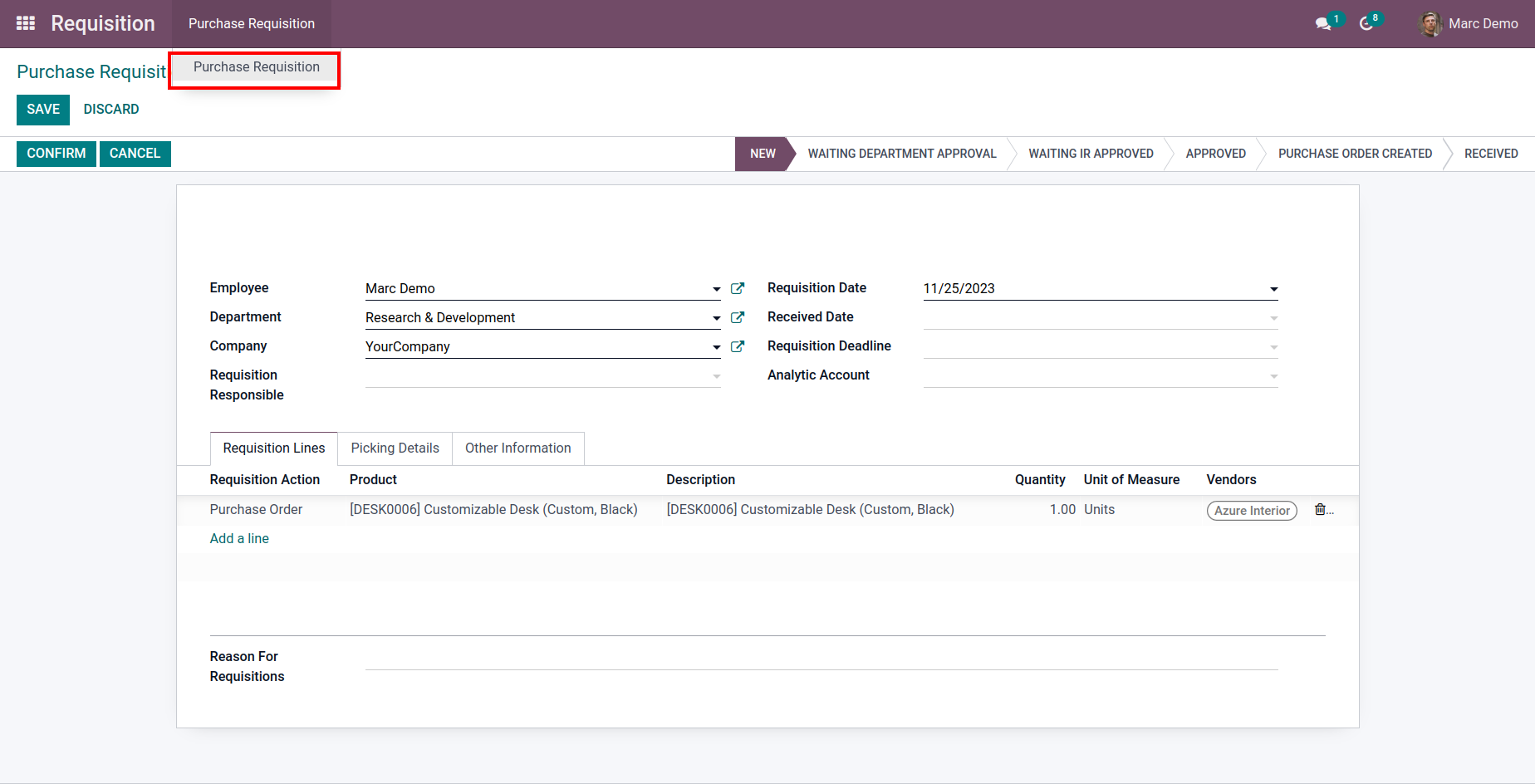Expand the Employee dropdown

(x=716, y=289)
